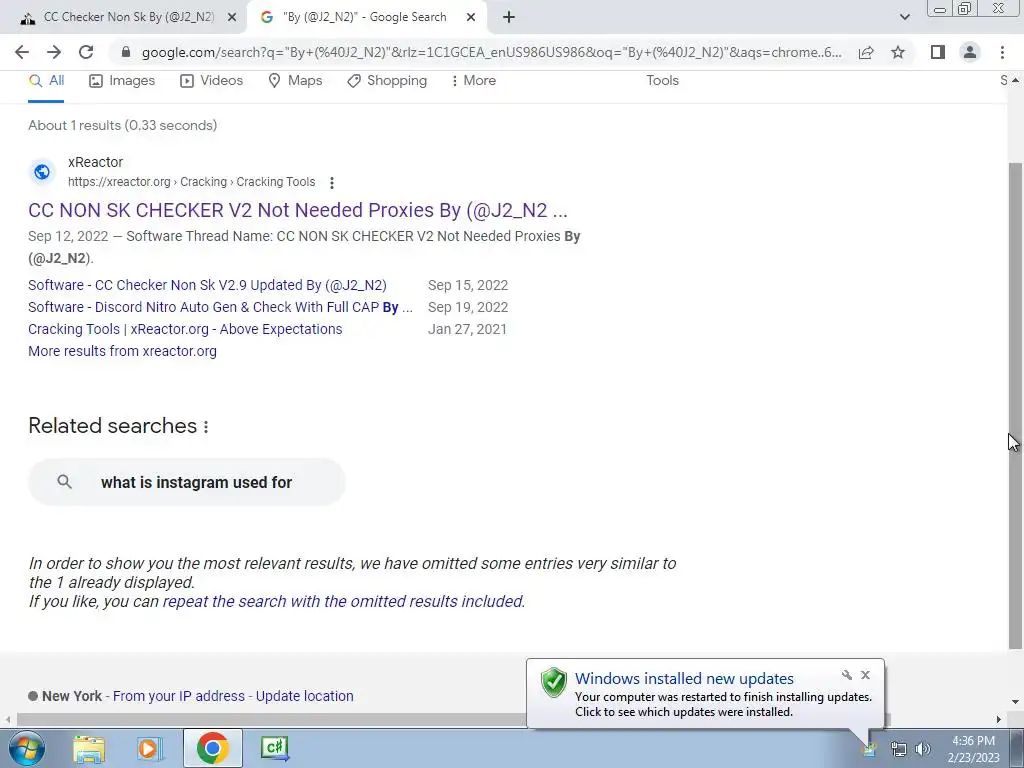
Task: Open Chrome's three-dot menu
Action: click(x=1002, y=52)
